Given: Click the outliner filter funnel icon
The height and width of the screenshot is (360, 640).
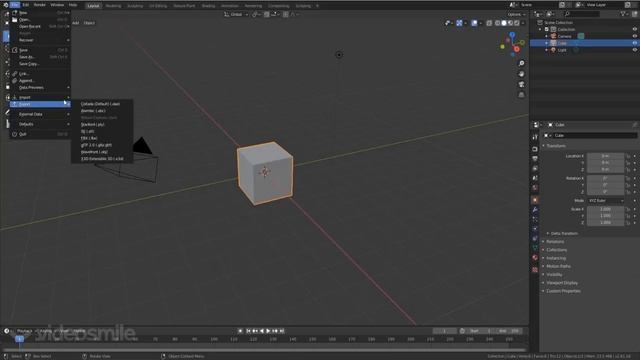Looking at the screenshot, I should (x=623, y=14).
